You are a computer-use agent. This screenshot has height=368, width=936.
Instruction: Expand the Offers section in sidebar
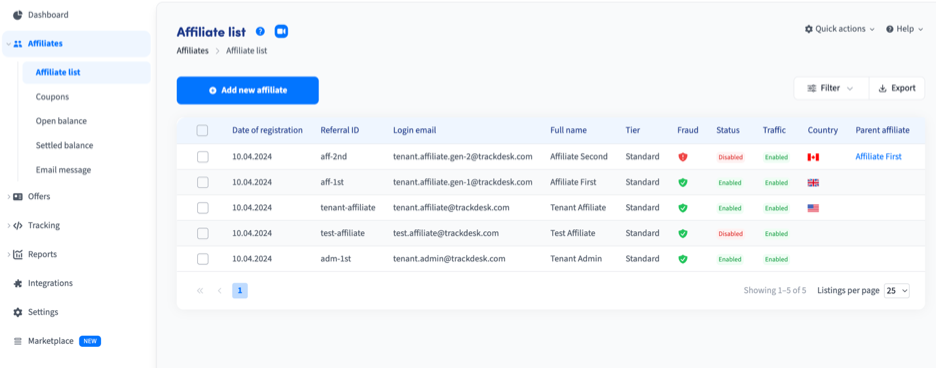38,197
